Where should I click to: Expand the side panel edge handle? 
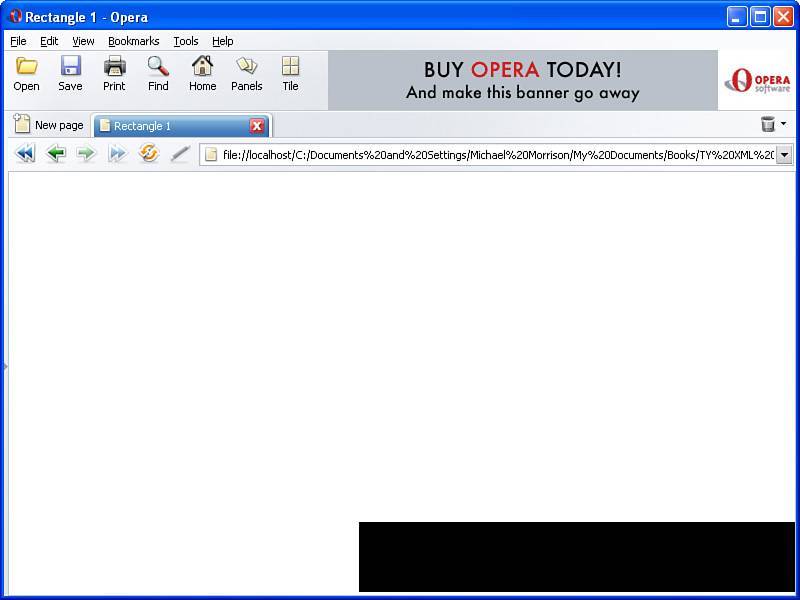(x=5, y=366)
